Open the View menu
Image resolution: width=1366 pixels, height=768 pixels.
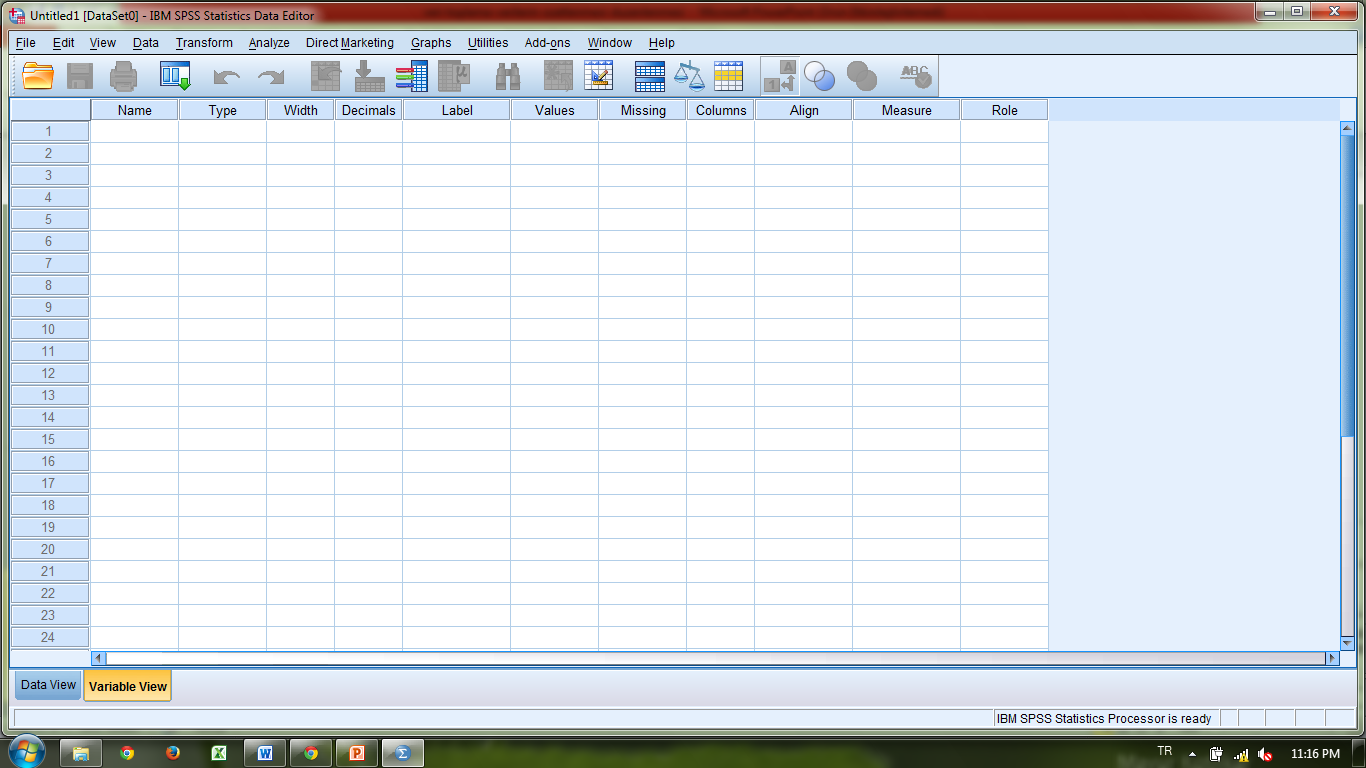[x=103, y=43]
